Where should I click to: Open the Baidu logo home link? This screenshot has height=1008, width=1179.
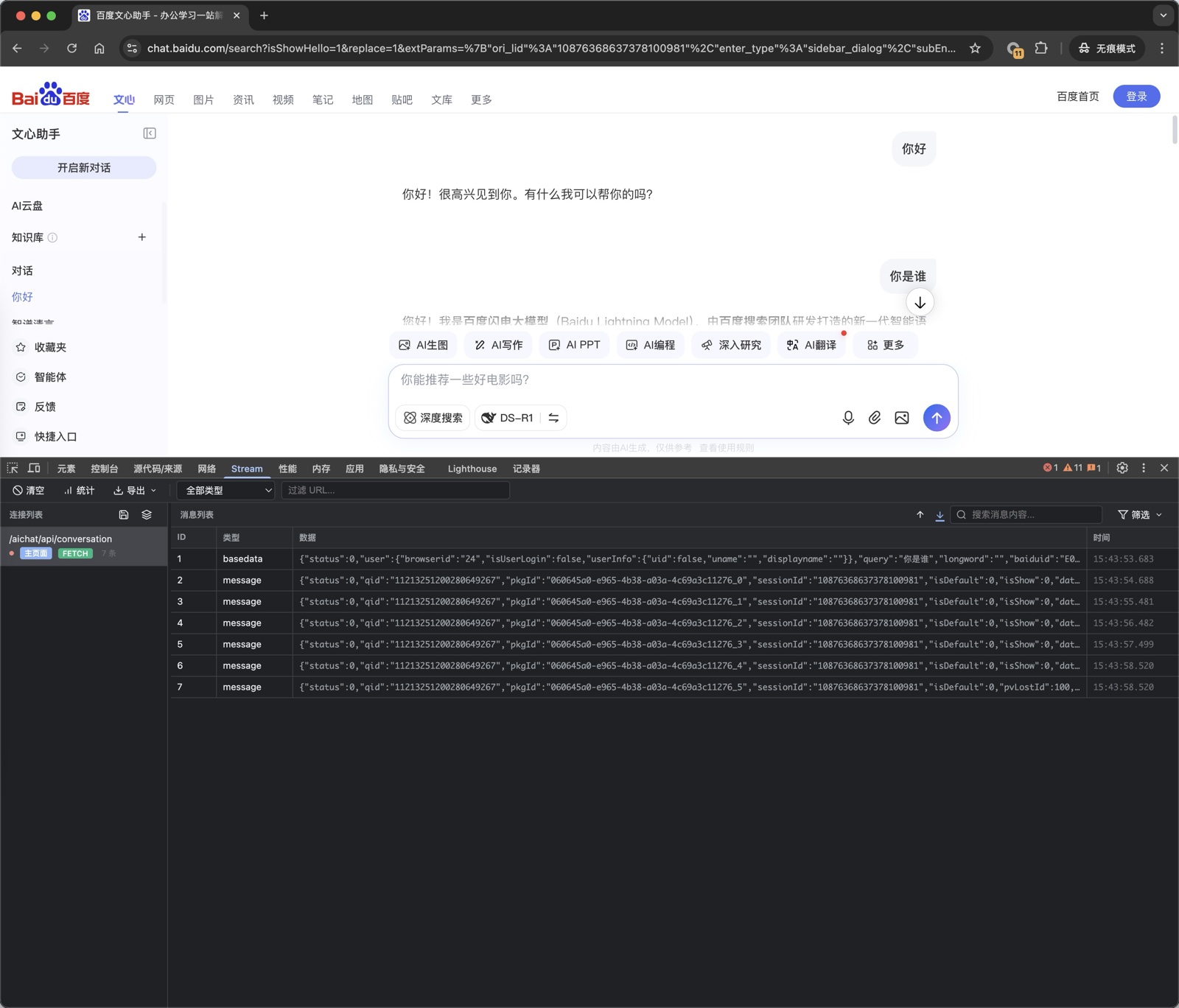(51, 95)
